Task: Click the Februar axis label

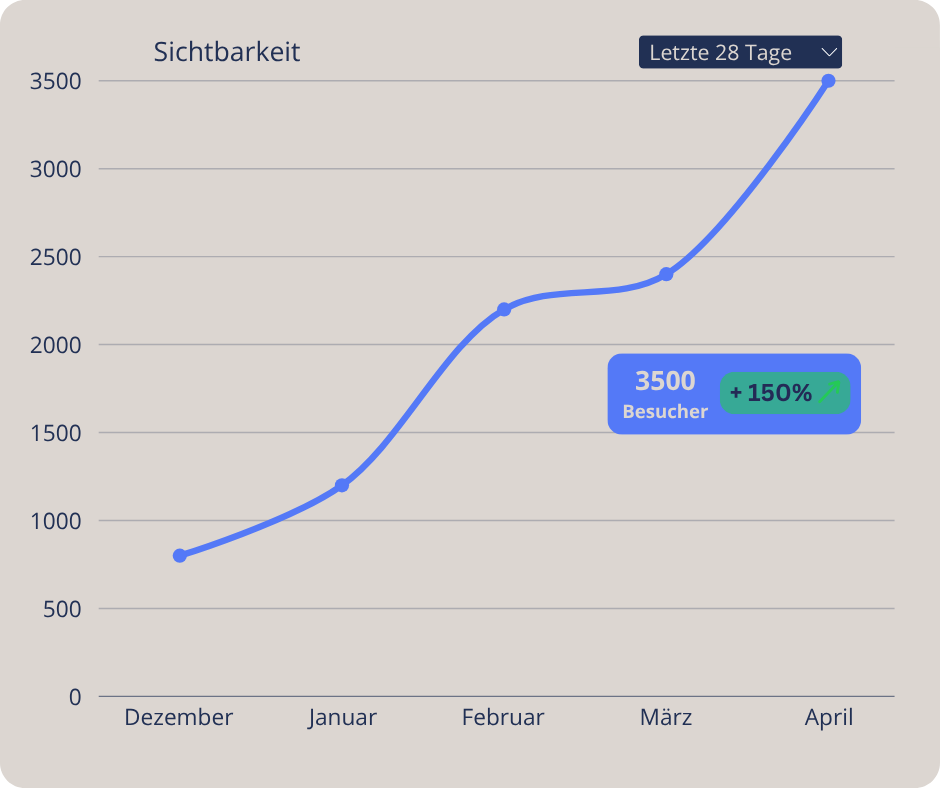Action: (x=503, y=718)
